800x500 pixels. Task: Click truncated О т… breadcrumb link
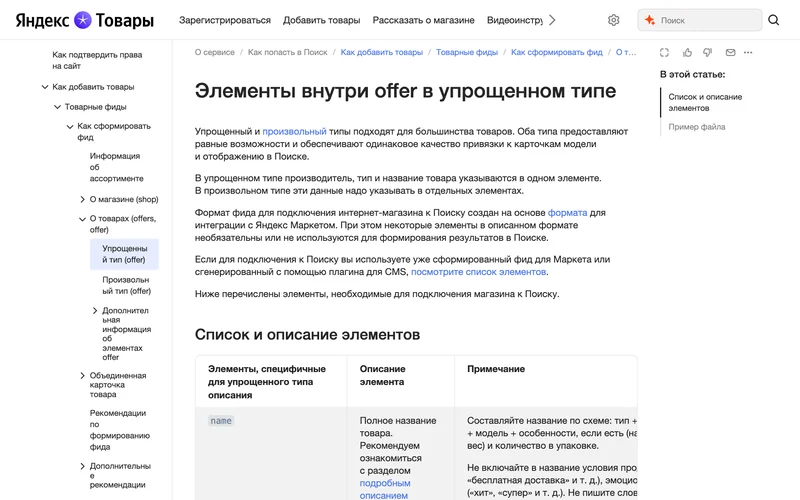coord(626,52)
